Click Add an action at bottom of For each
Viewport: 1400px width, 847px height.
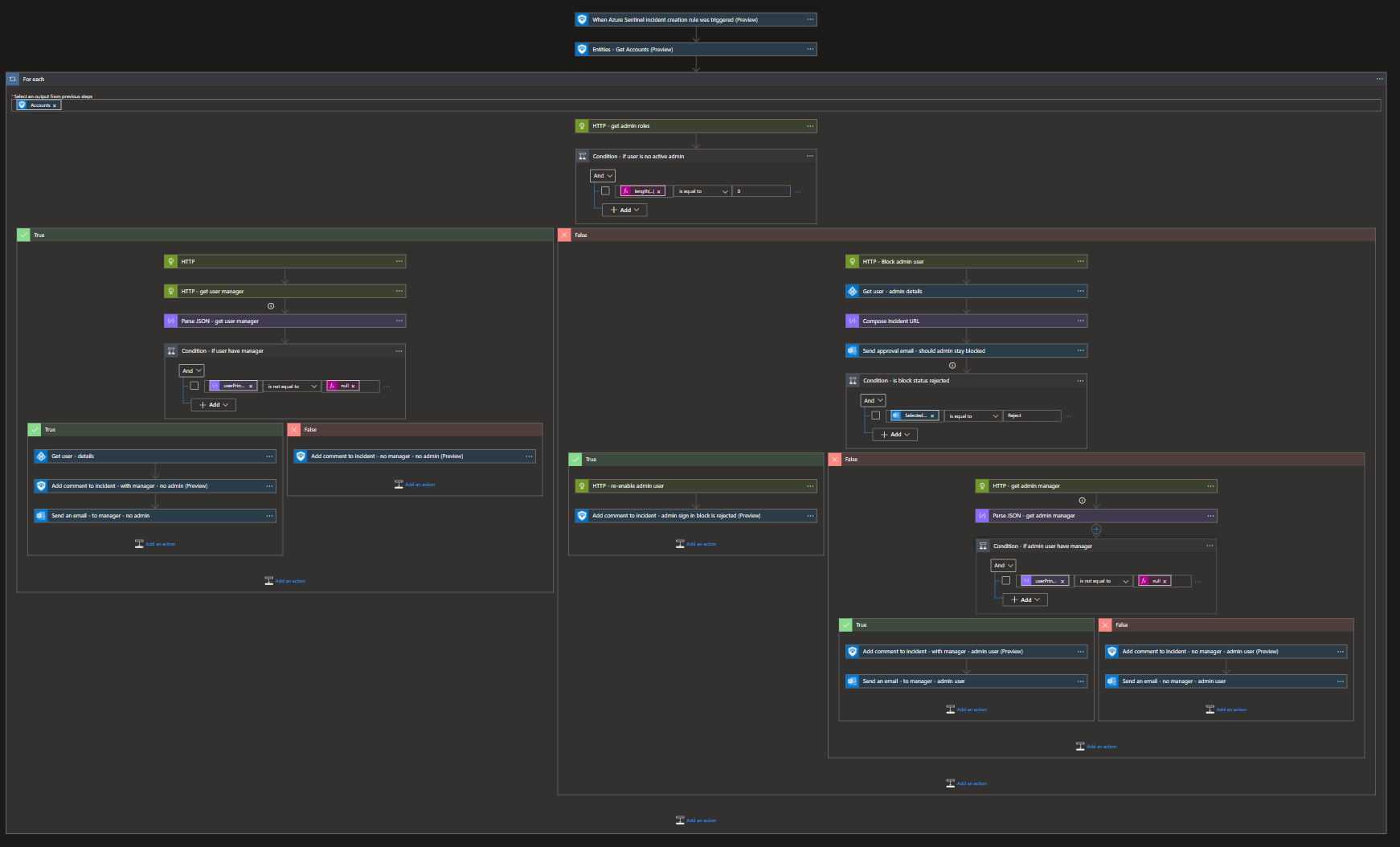click(x=696, y=820)
